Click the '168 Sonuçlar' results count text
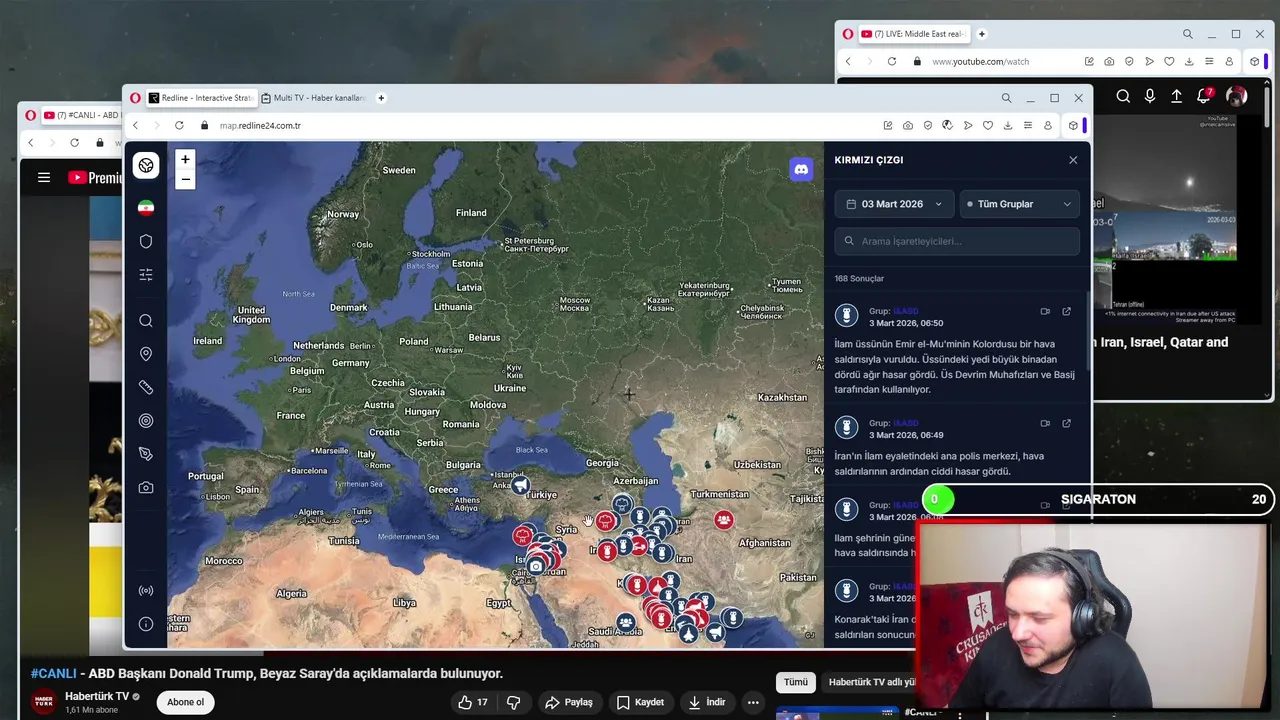 point(859,279)
